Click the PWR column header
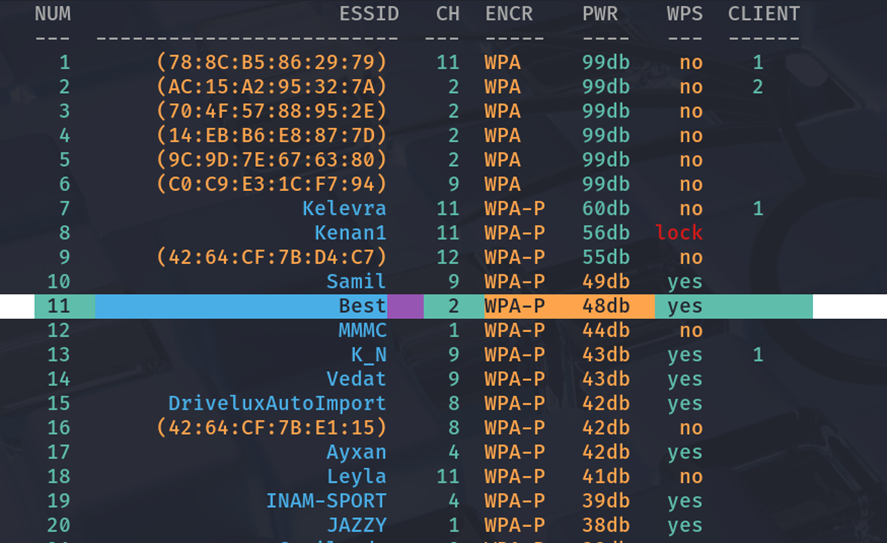 coord(600,14)
